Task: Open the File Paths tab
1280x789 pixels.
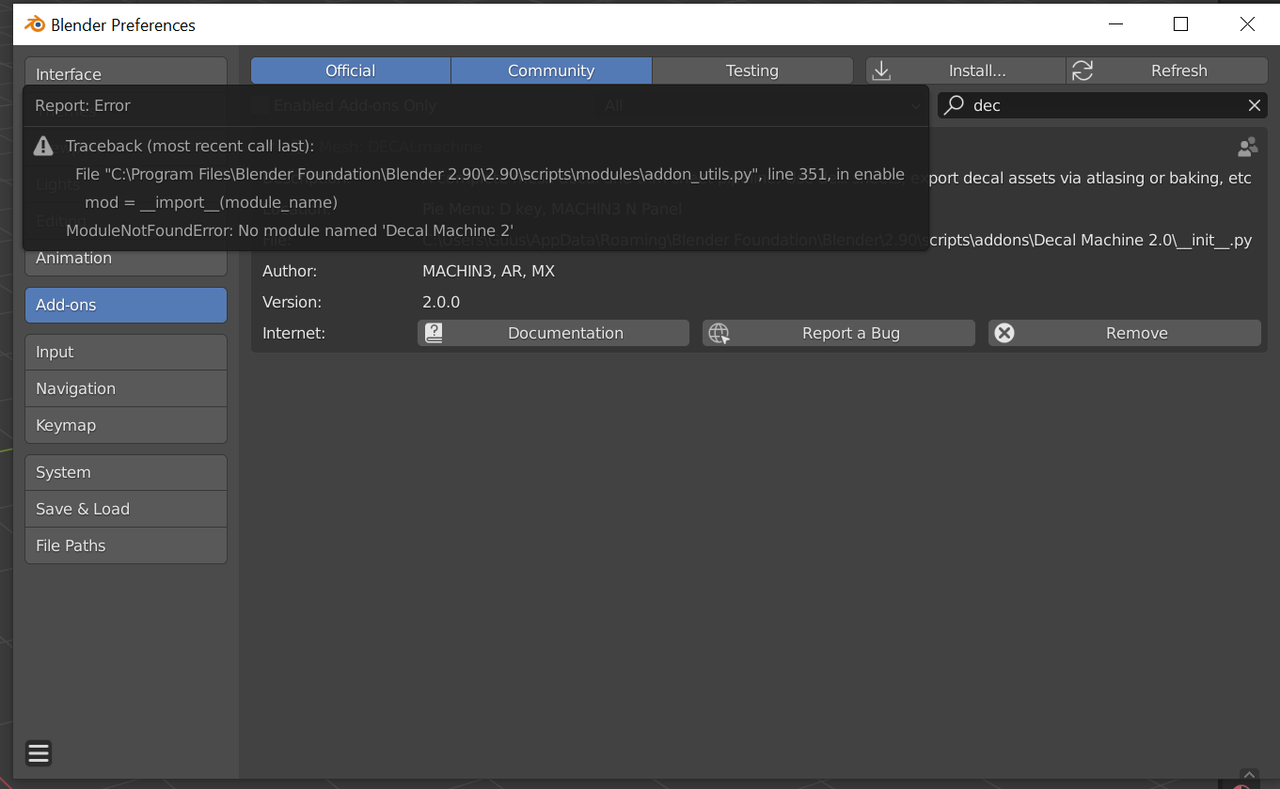Action: tap(126, 545)
